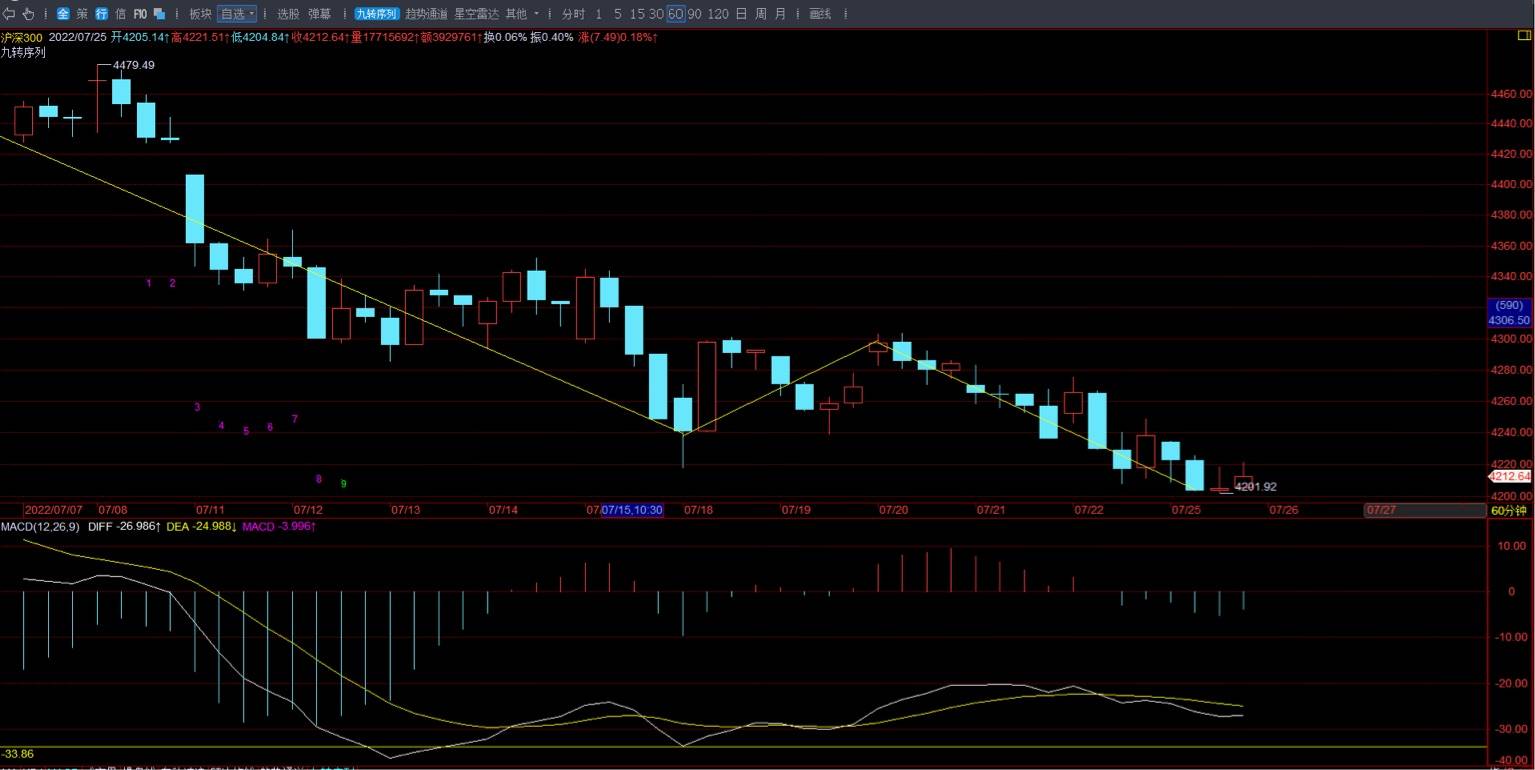Screen dimensions: 1535x770
Task: Click the 07/25 date label
Action: [x=1186, y=510]
